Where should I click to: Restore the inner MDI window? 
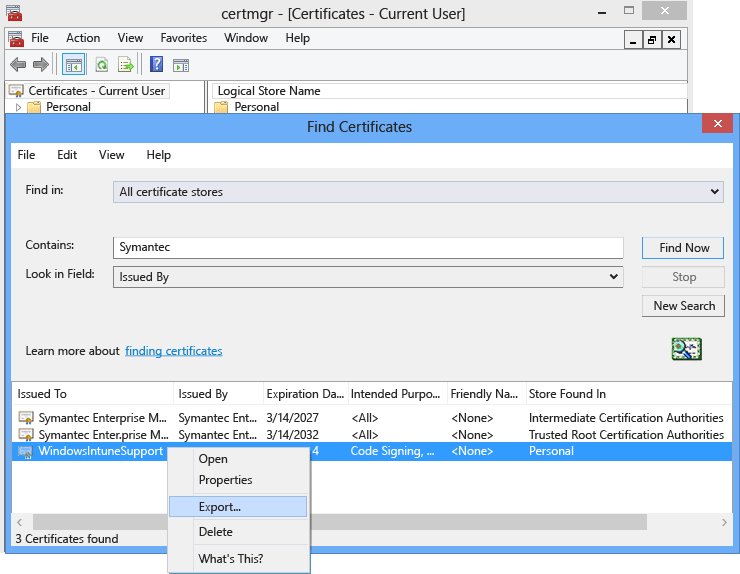pos(652,40)
